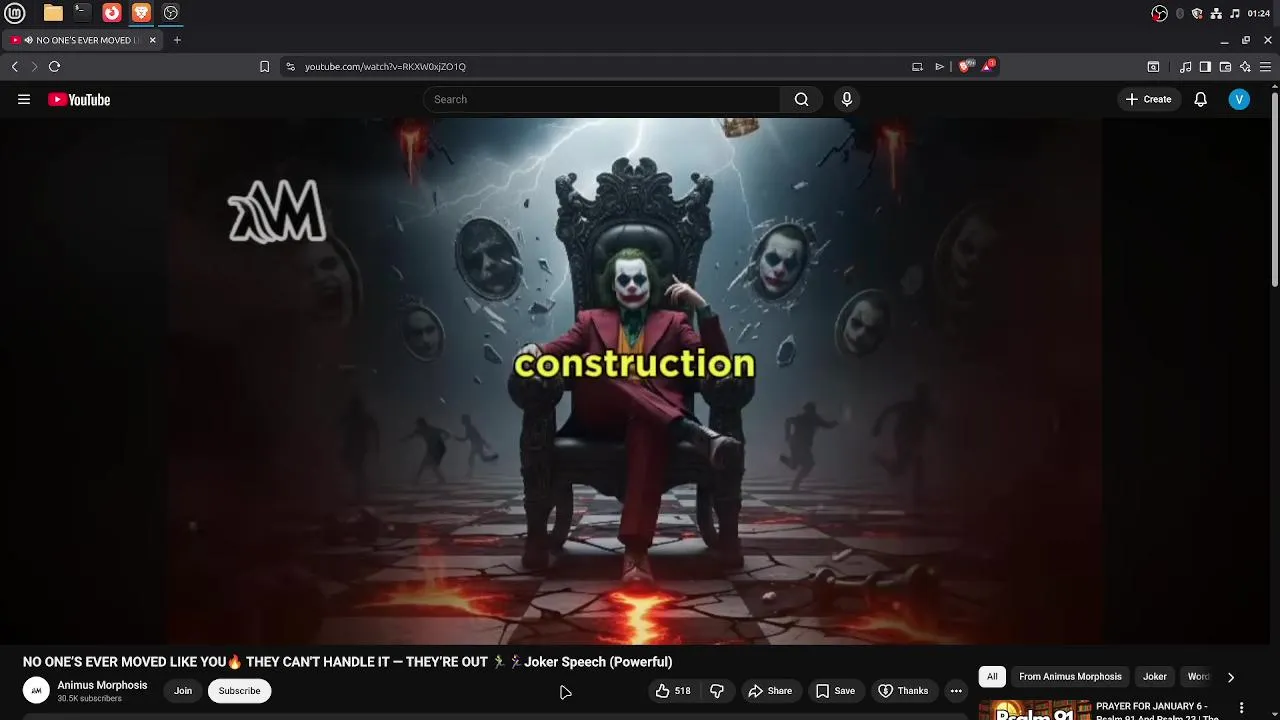Click the send/share arrow in the address bar

939,67
